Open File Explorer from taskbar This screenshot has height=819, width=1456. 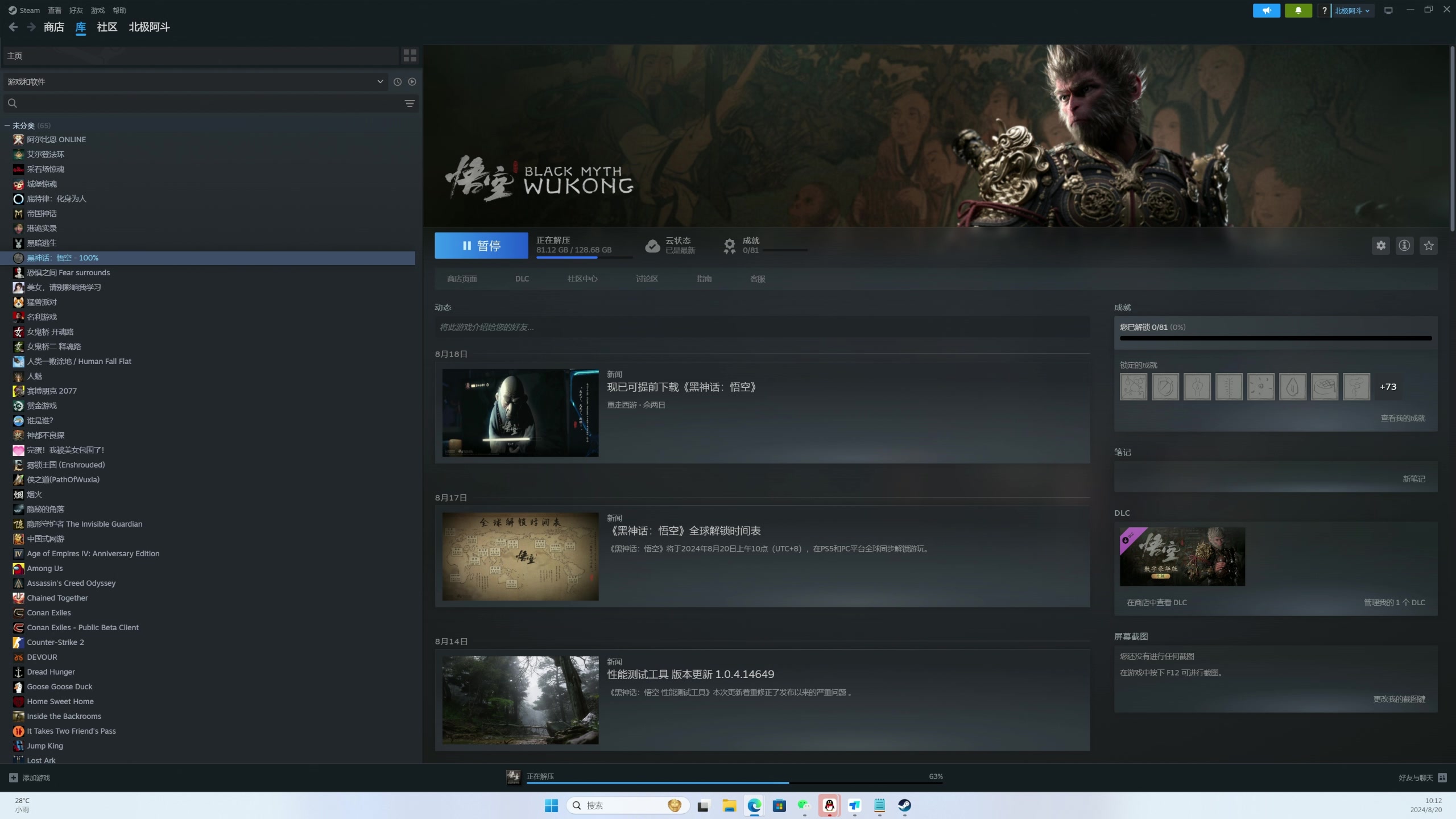point(729,805)
